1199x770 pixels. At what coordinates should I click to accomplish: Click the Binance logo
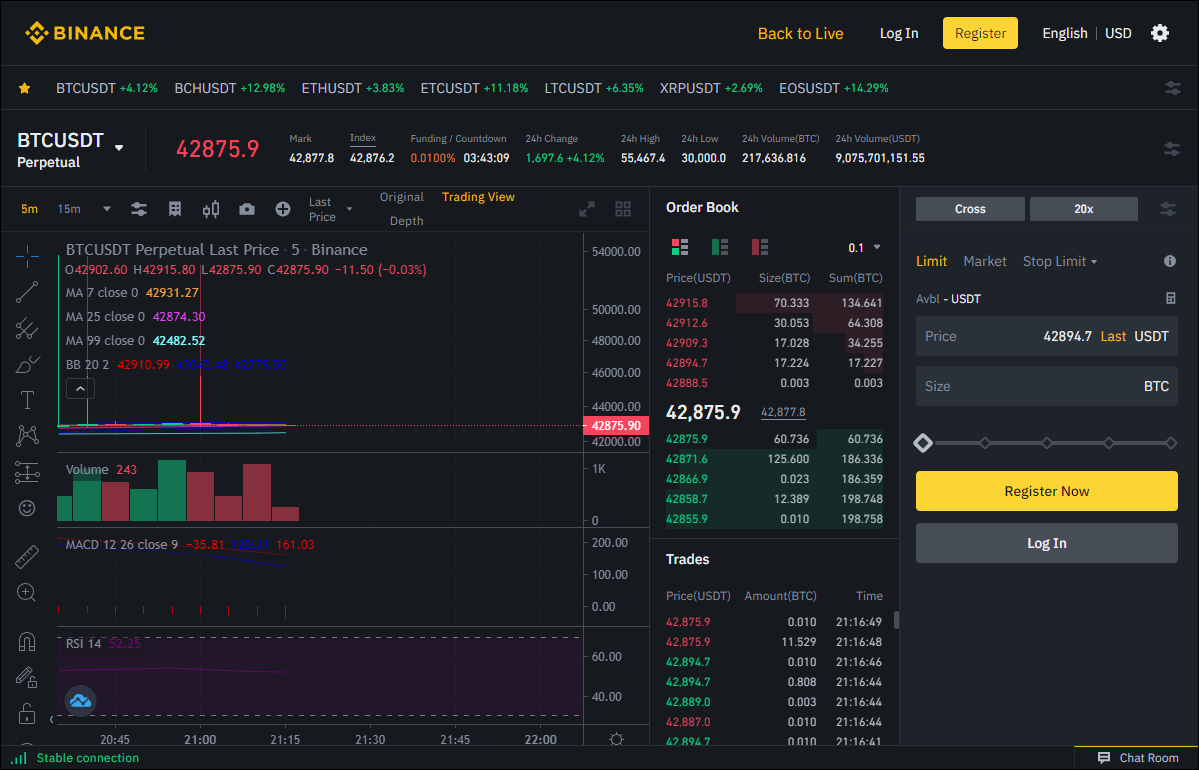[85, 33]
